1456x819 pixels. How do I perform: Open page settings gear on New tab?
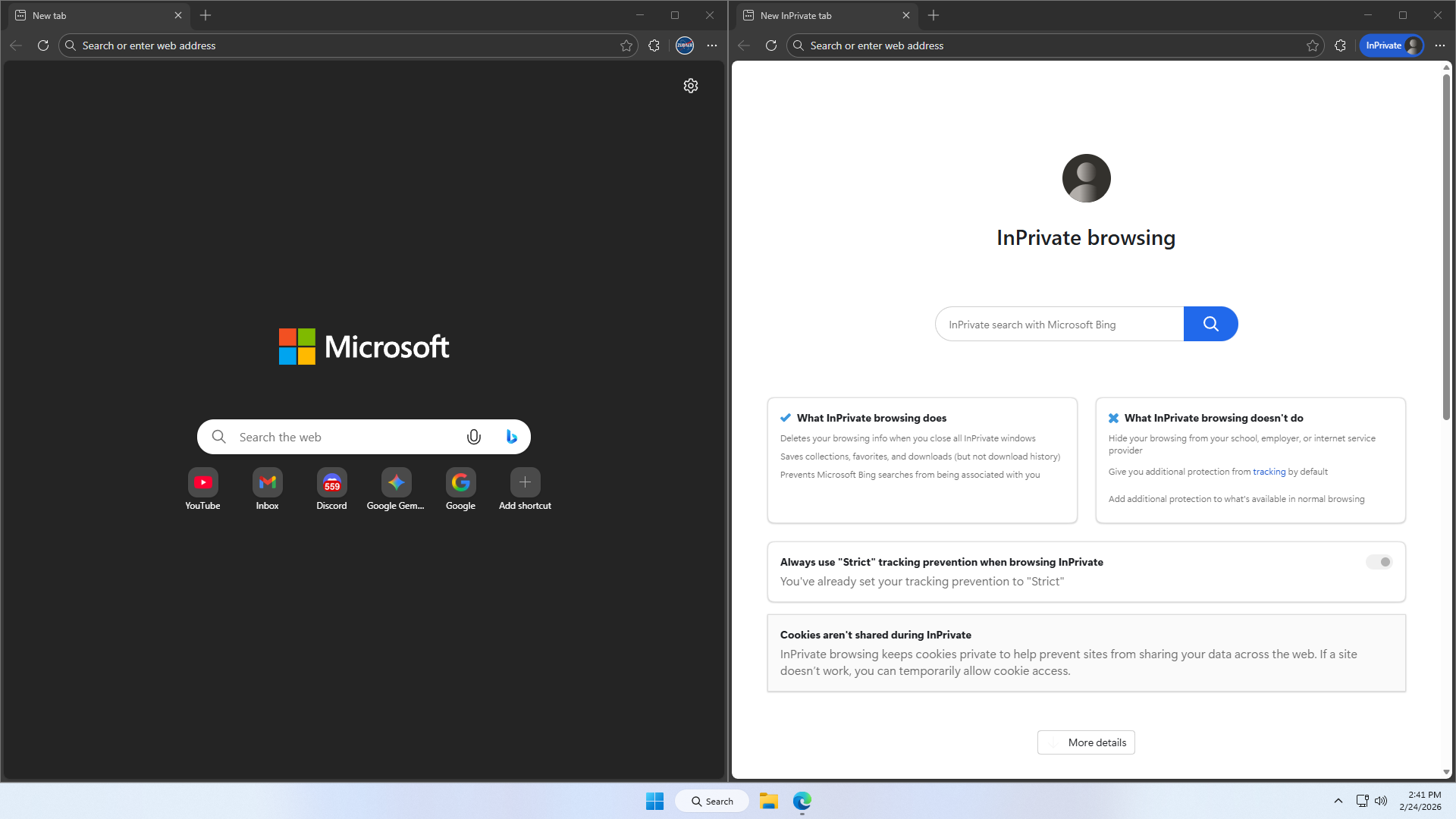tap(690, 86)
